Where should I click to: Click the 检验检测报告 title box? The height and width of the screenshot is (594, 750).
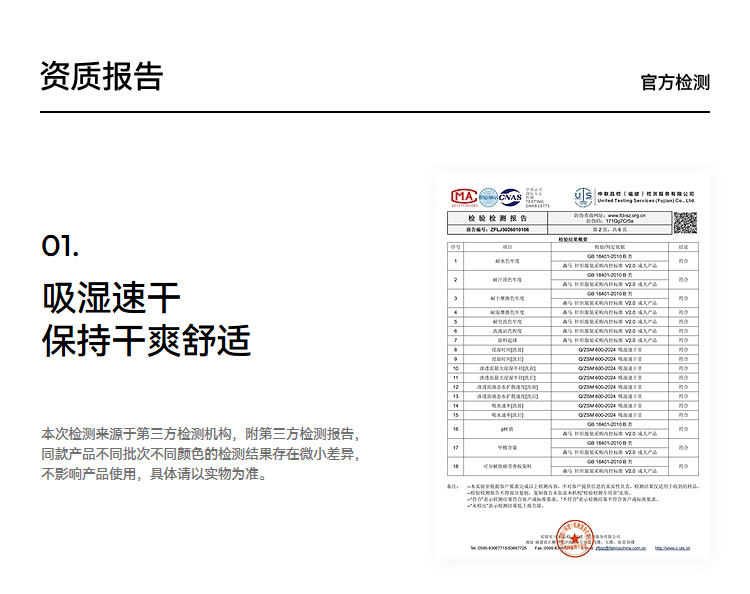click(497, 218)
